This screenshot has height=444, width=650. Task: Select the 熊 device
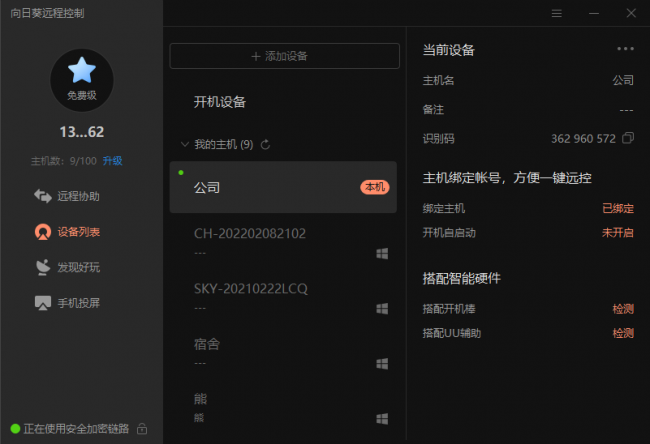(283, 409)
